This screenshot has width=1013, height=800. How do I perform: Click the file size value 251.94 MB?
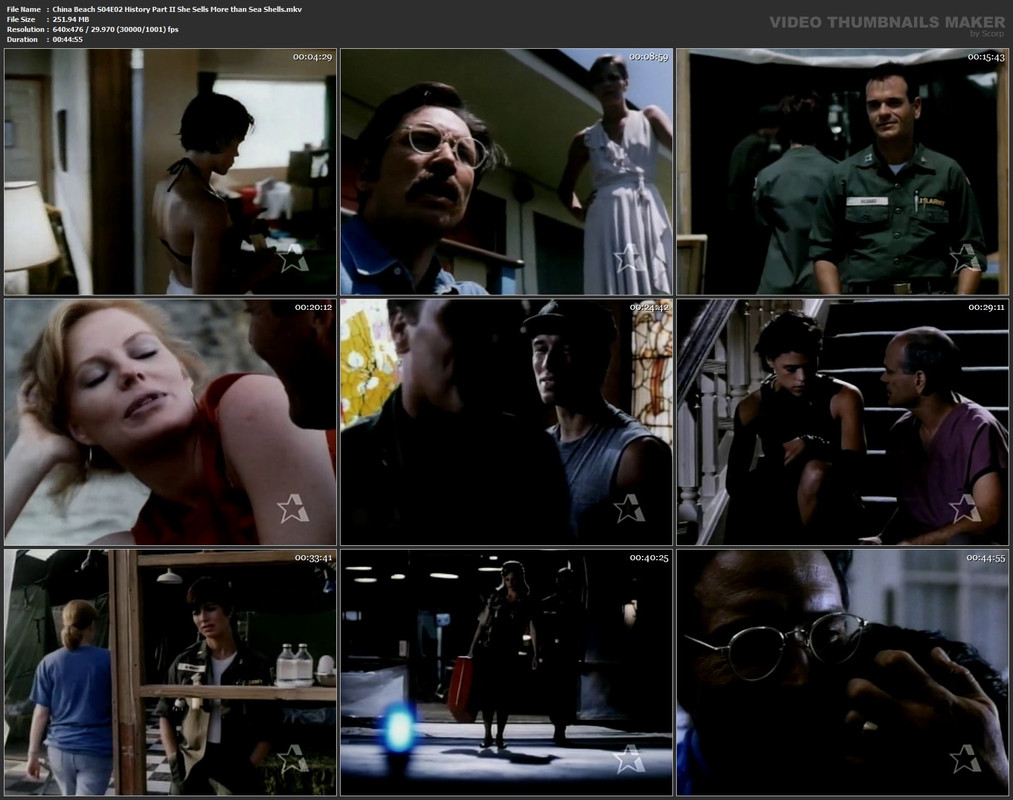pos(71,19)
